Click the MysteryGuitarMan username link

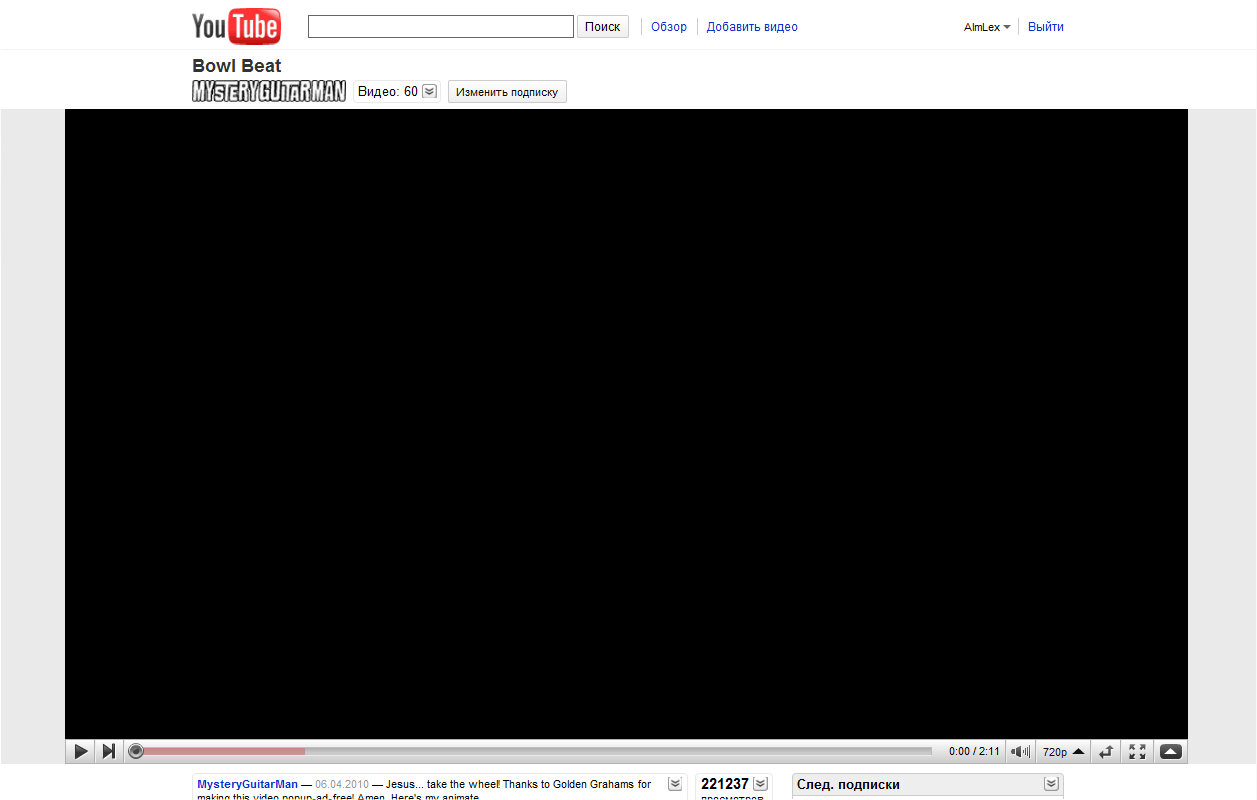[247, 783]
